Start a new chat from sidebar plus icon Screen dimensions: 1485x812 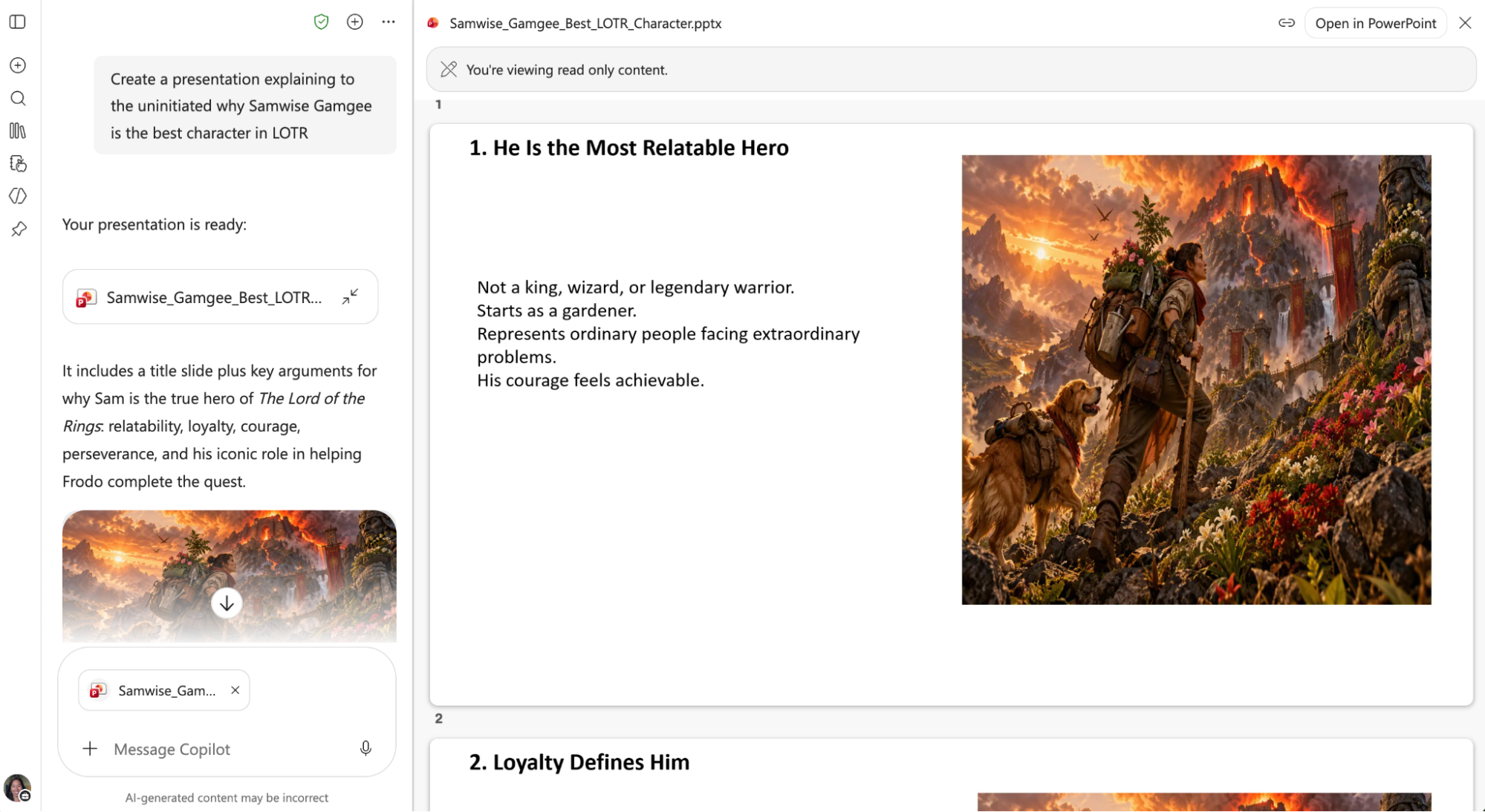click(x=18, y=65)
